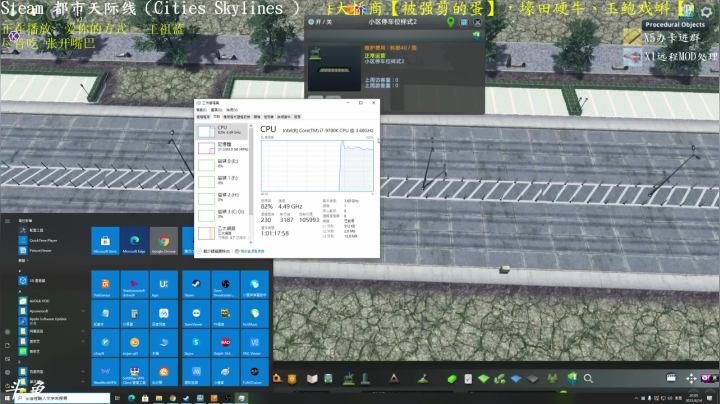Viewport: 720px width, 404px height.
Task: Click the taskbar search box
Action: (62, 398)
